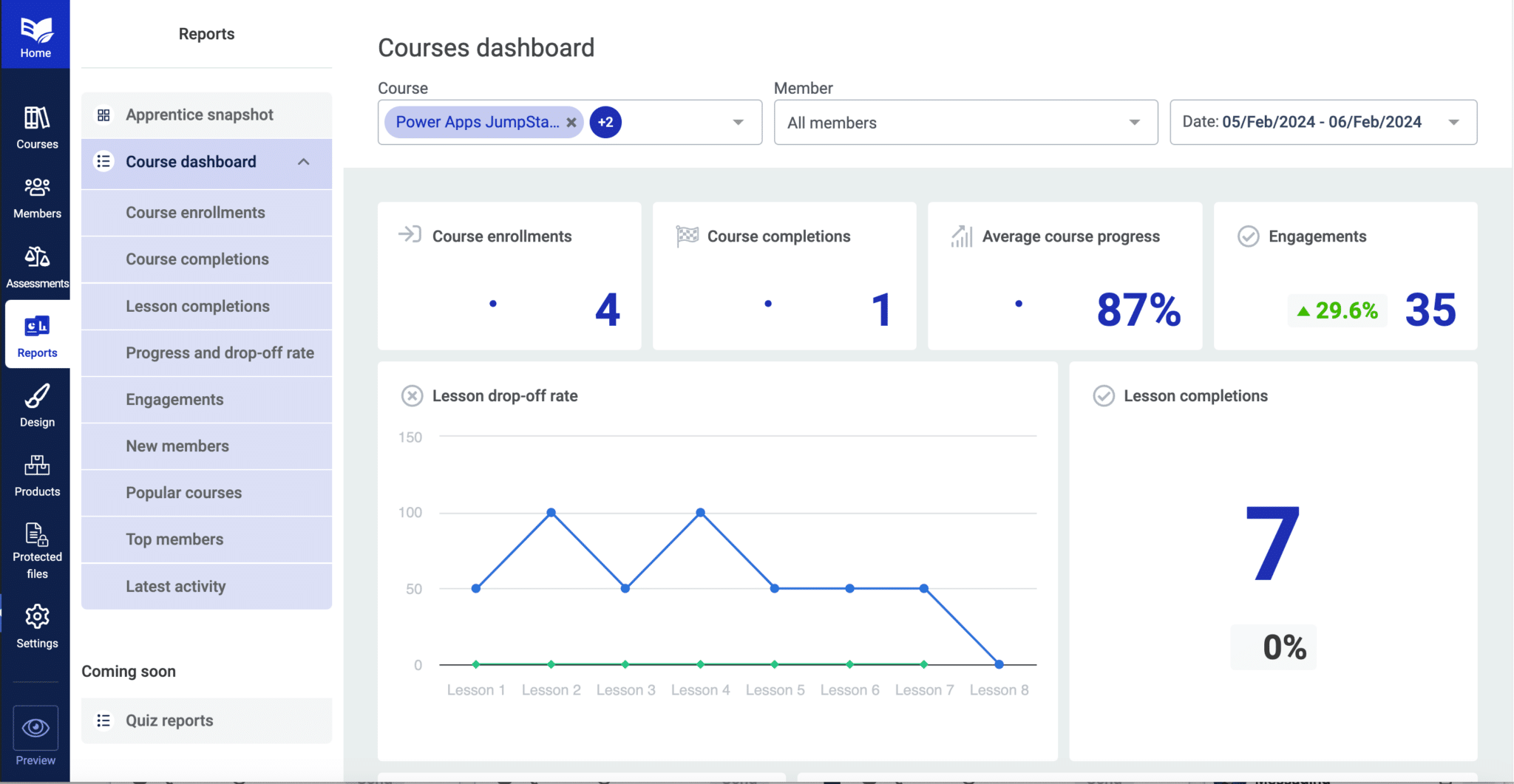
Task: Click the Reports icon in sidebar
Action: pyautogui.click(x=35, y=333)
